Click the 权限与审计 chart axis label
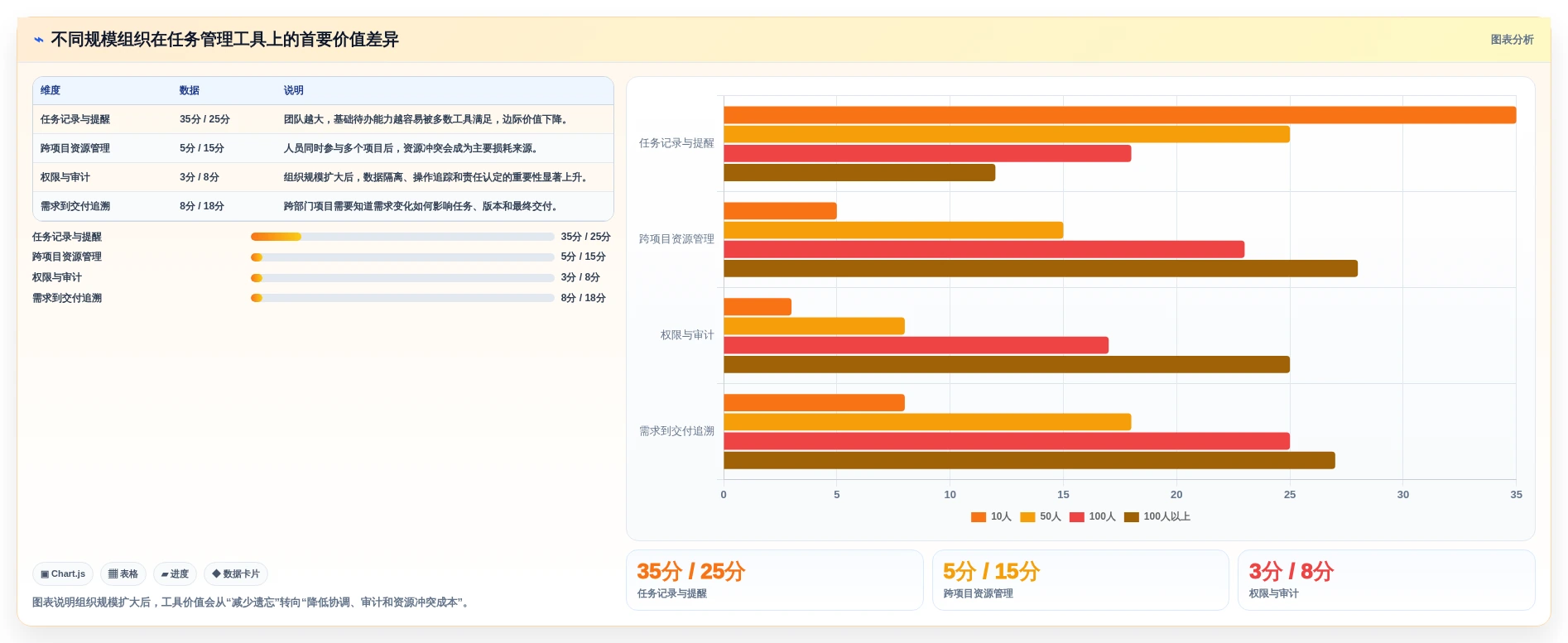Viewport: 1568px width, 643px height. point(687,335)
